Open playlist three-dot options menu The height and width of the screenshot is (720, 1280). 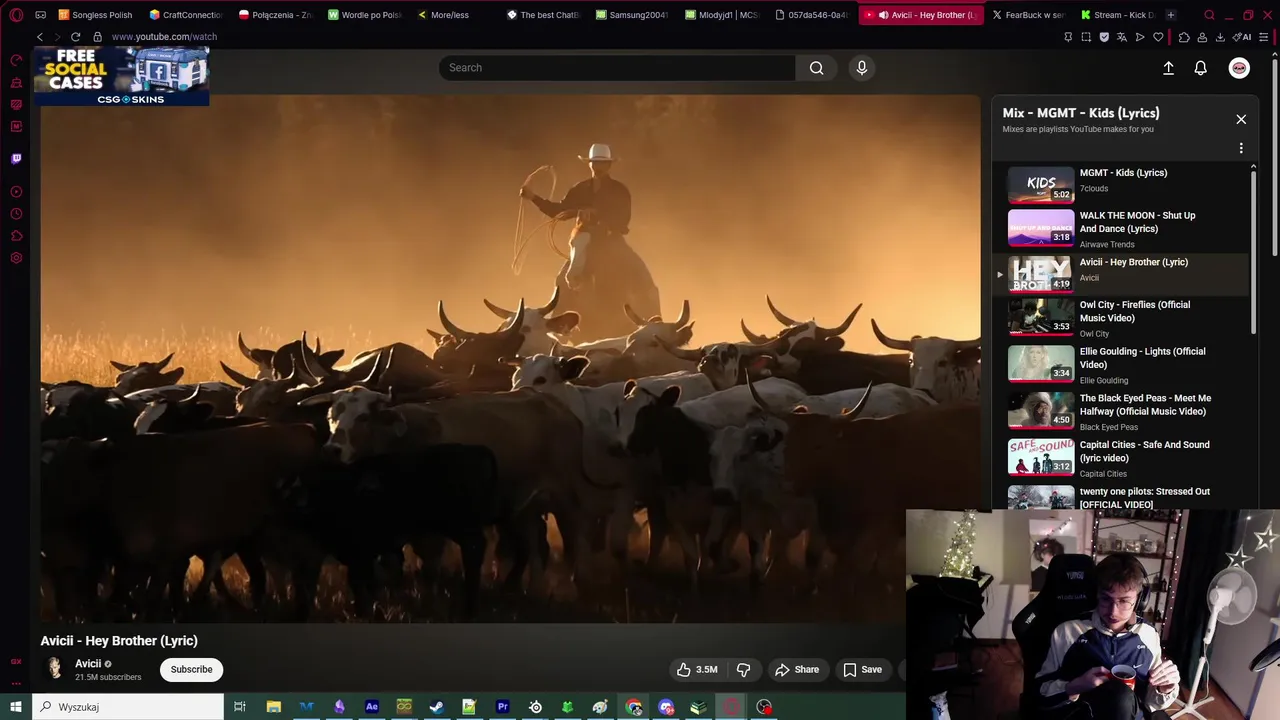(x=1241, y=148)
